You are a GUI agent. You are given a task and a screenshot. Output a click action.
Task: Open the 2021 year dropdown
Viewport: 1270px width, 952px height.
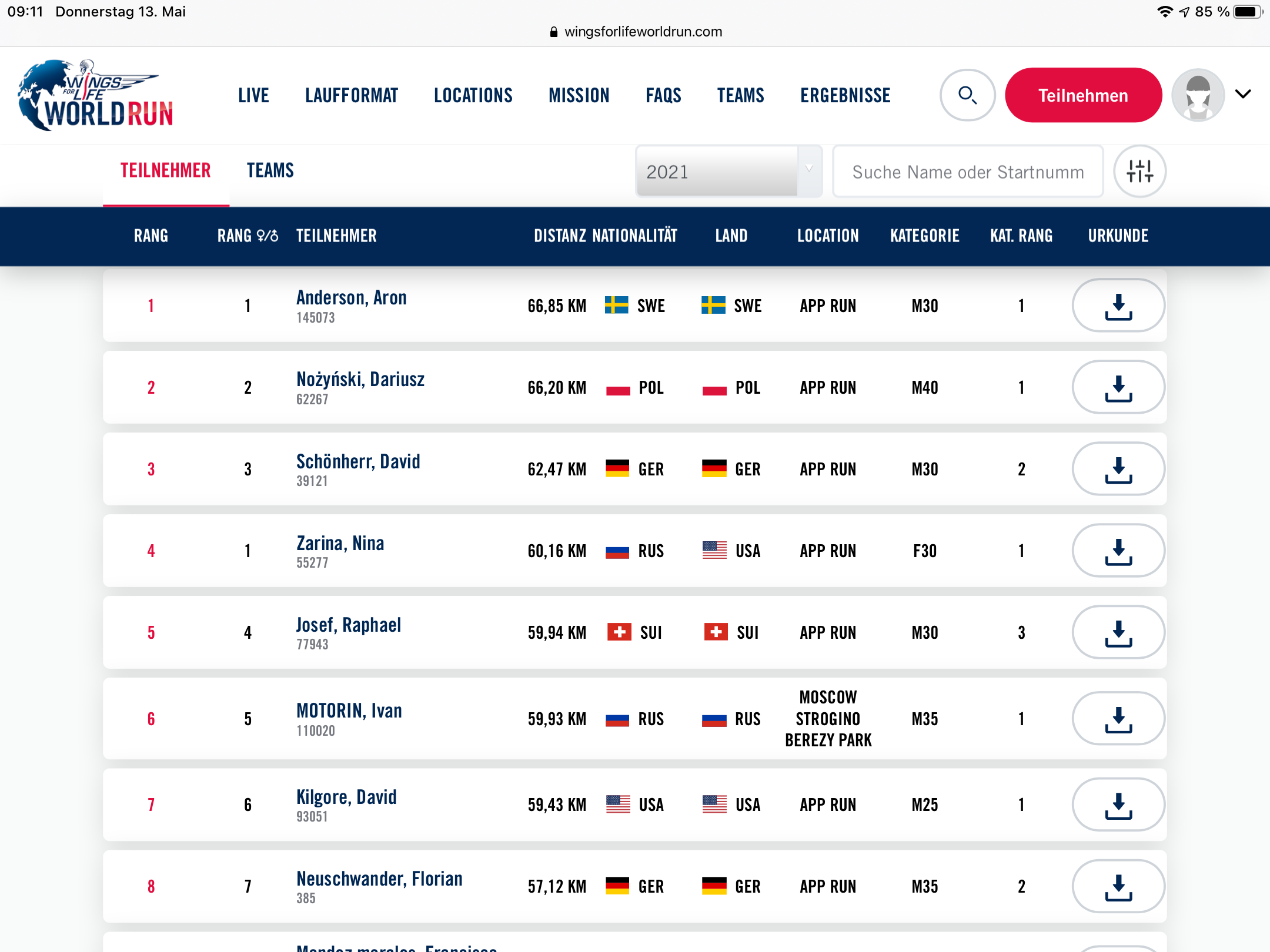728,172
